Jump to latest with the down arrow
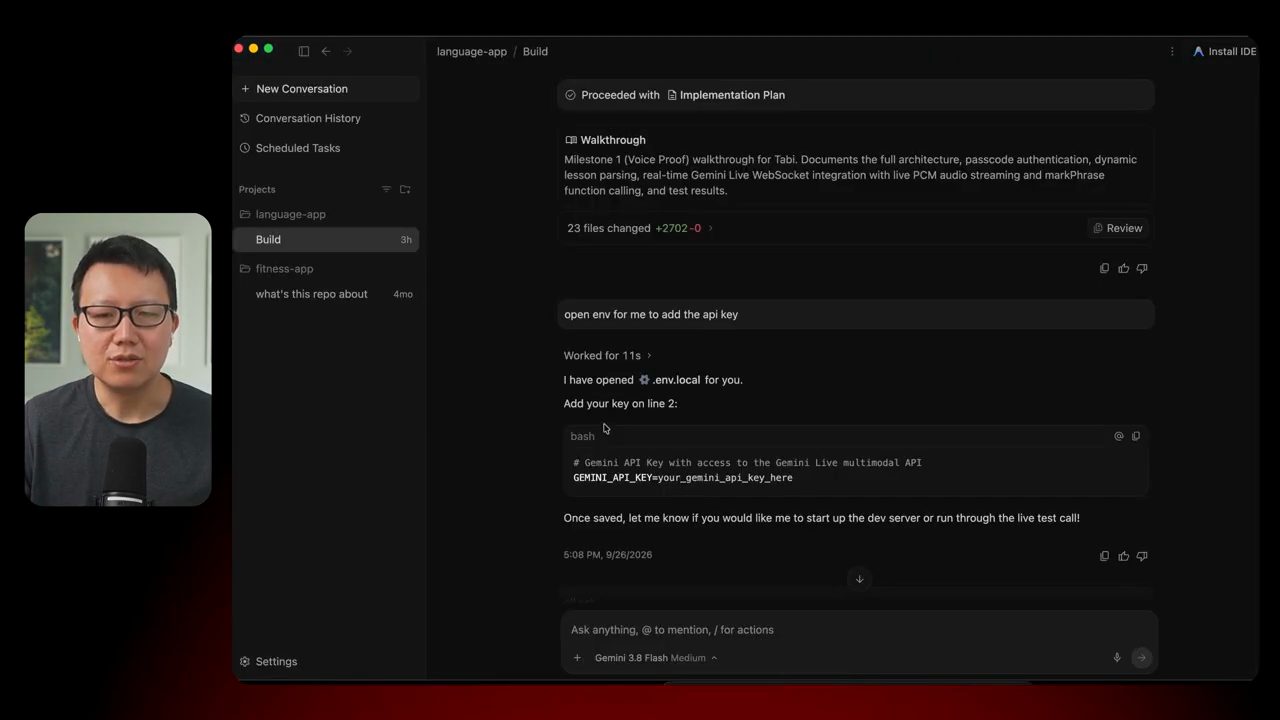1280x720 pixels. [x=859, y=579]
